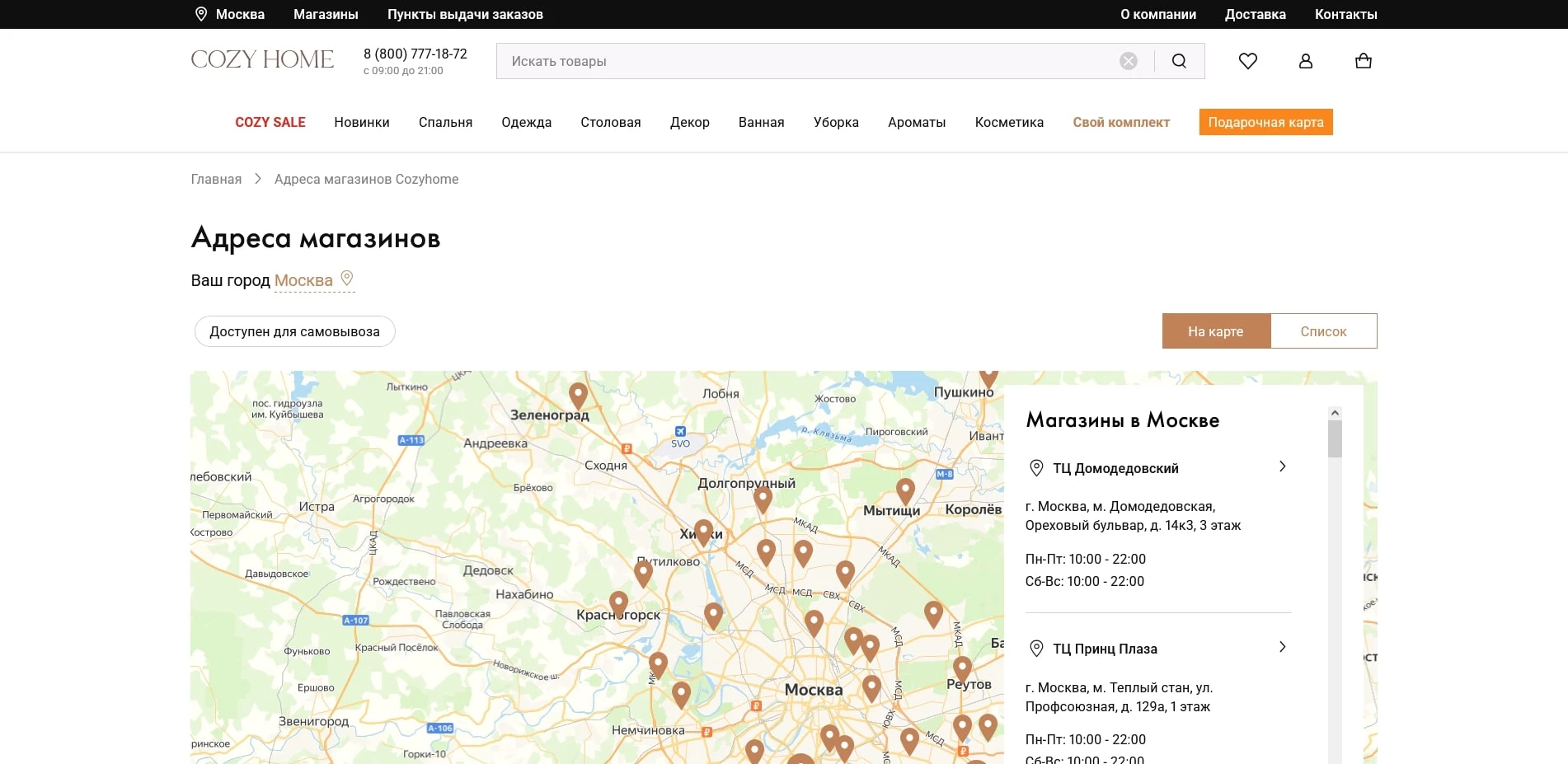Switch to 'Список' view
Screen dimensions: 1568x764
click(x=1323, y=331)
